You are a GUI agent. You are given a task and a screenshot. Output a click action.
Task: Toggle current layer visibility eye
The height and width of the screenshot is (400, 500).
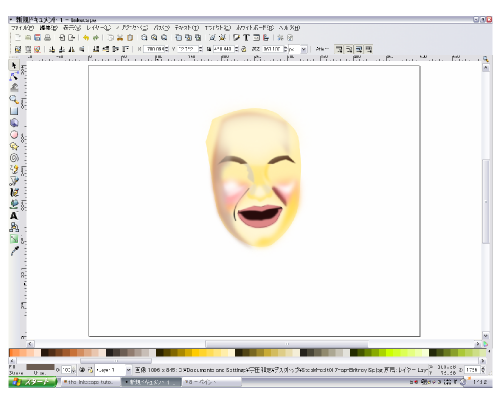pyautogui.click(x=82, y=370)
